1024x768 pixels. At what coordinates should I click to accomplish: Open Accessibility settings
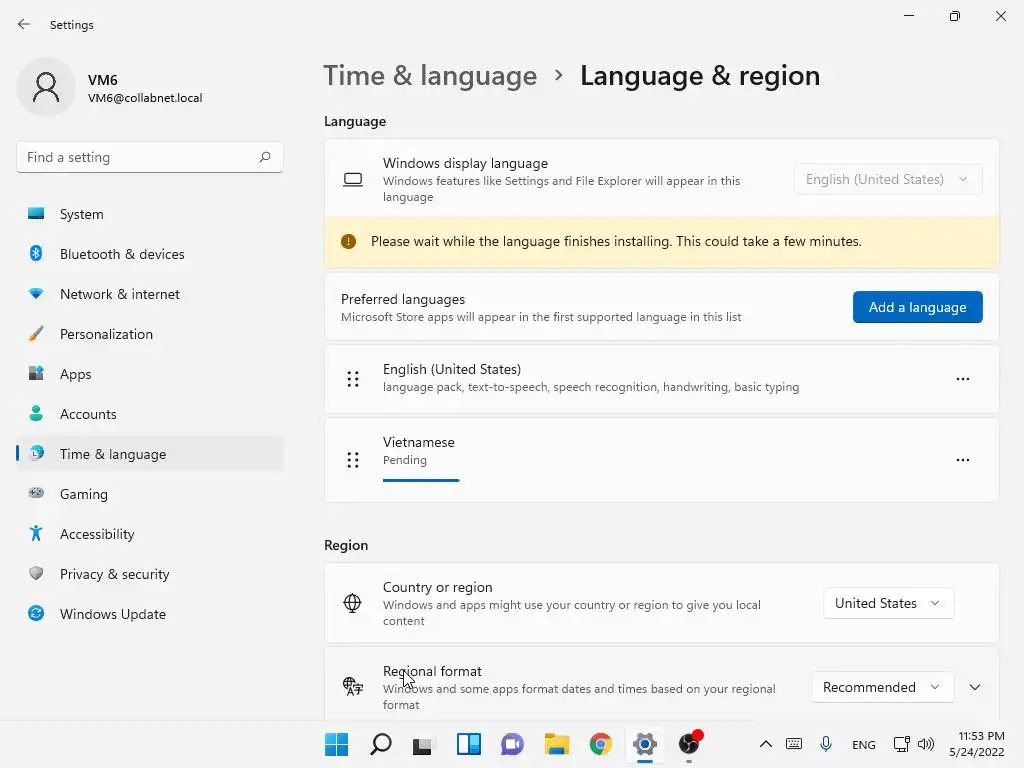coord(150,534)
